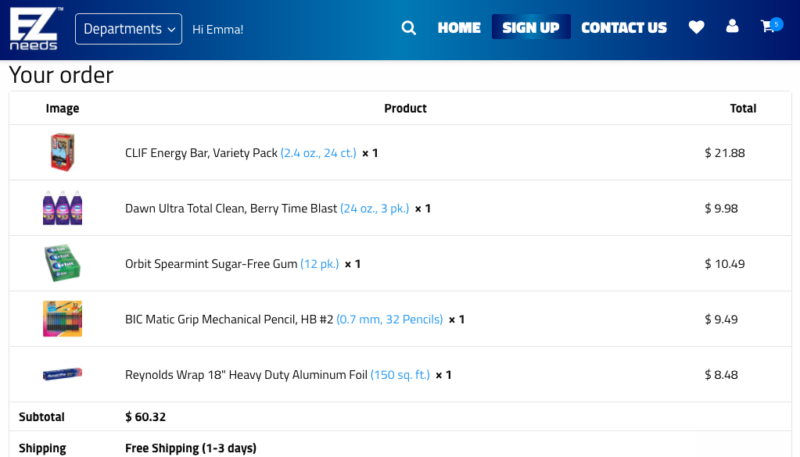800x457 pixels.
Task: Open the search magnifier icon
Action: (409, 28)
